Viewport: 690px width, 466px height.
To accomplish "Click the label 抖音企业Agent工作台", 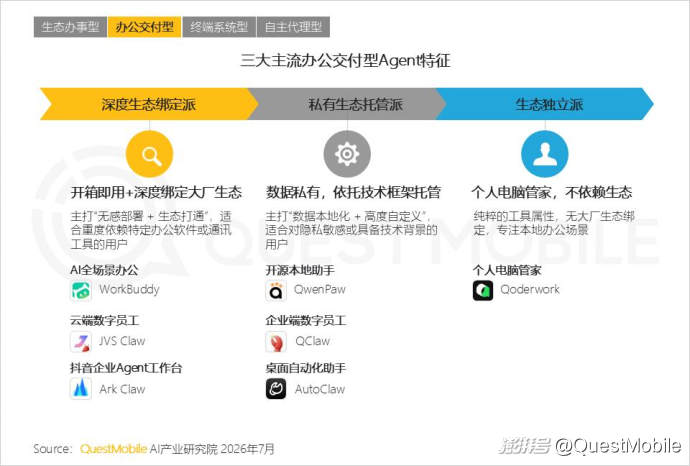I will click(x=126, y=367).
